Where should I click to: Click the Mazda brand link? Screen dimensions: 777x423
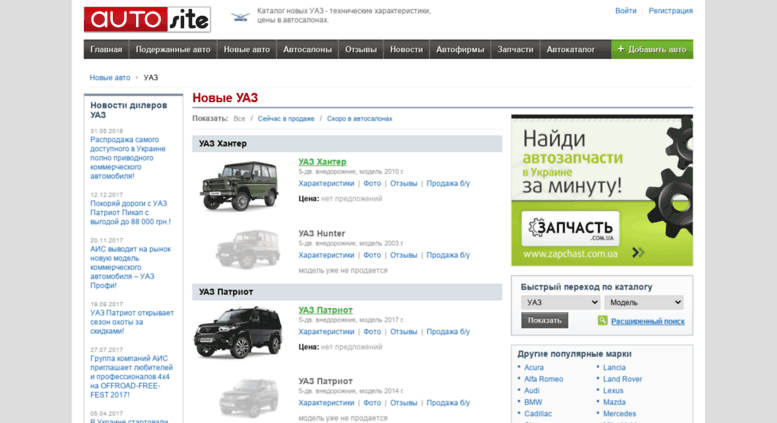click(x=614, y=403)
